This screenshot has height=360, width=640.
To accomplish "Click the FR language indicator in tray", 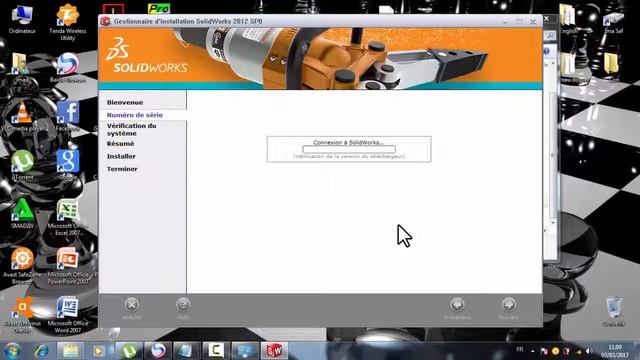I will point(520,350).
